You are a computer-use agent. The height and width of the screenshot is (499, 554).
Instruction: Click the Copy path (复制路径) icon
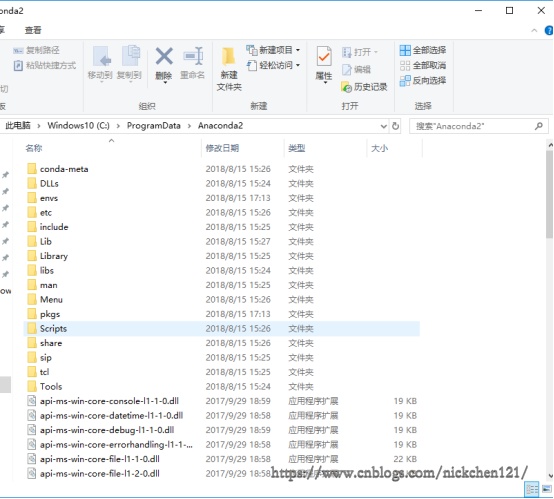click(x=18, y=51)
